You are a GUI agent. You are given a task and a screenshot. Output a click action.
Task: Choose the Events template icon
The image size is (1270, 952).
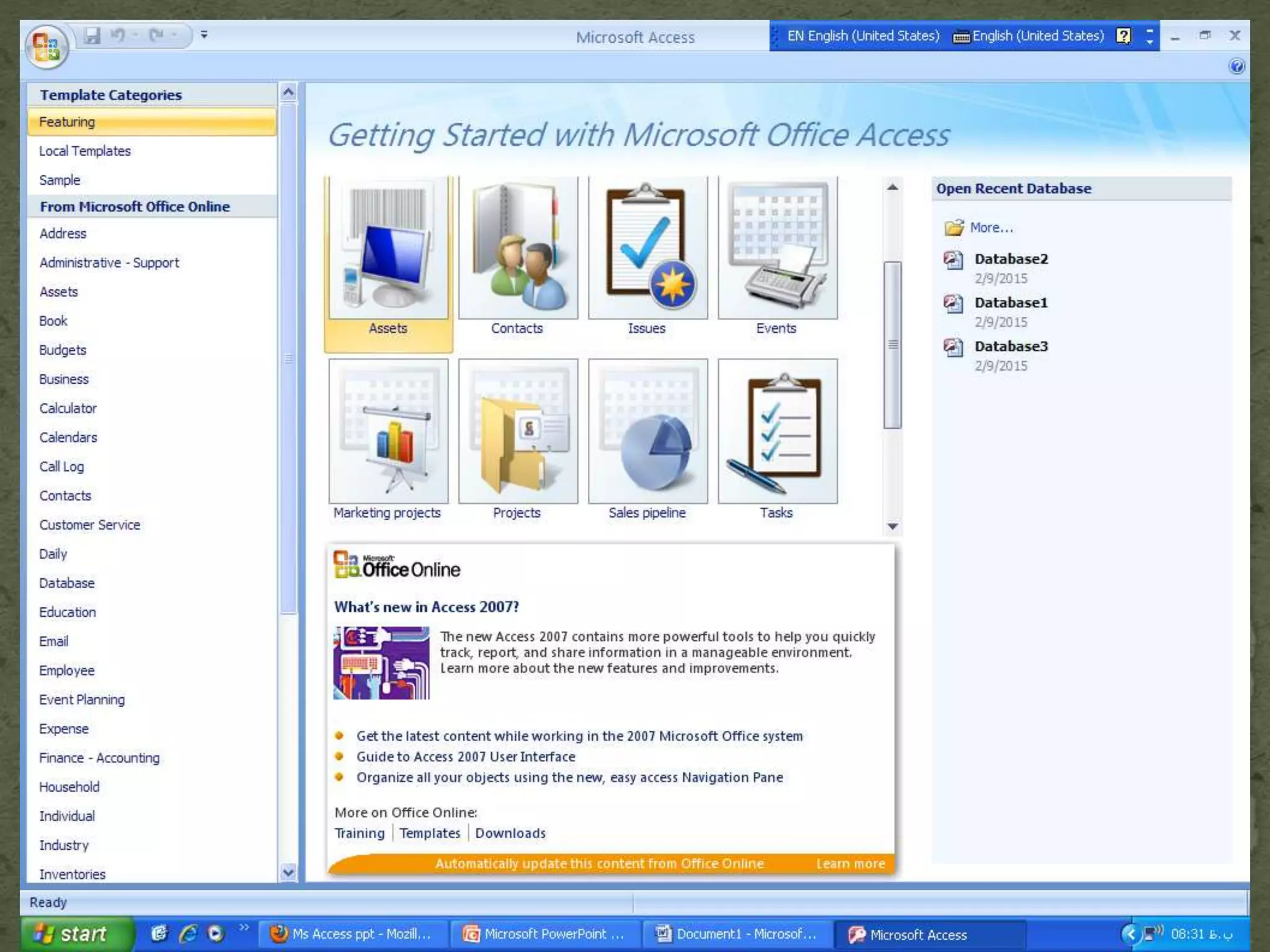pos(777,249)
